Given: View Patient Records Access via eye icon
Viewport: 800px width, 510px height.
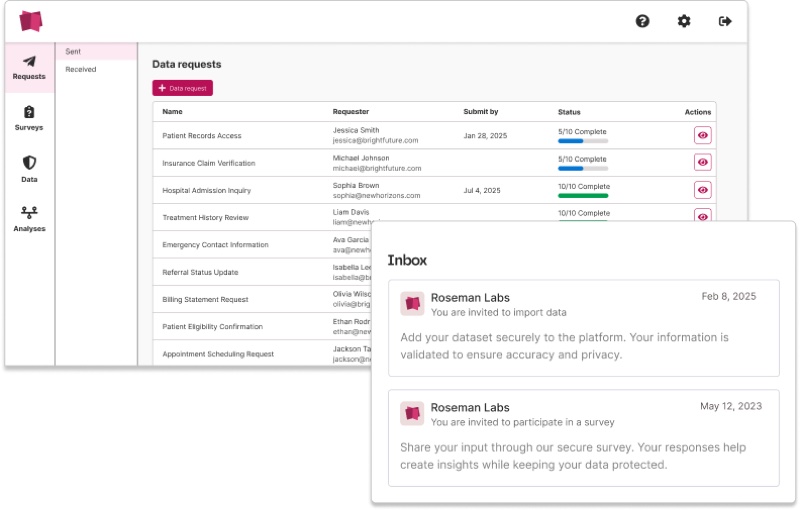Looking at the screenshot, I should point(703,135).
